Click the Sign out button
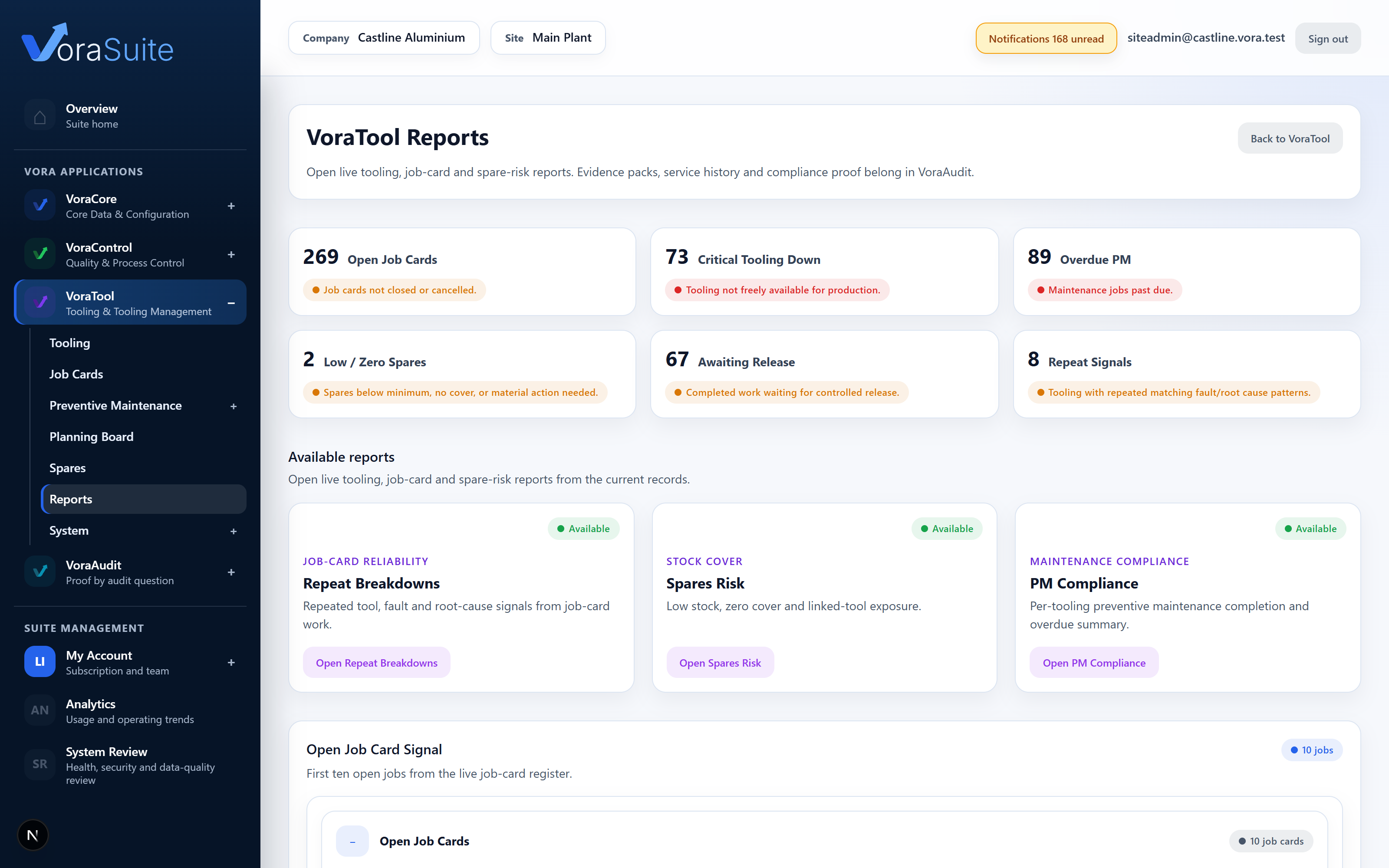This screenshot has height=868, width=1389. (x=1328, y=39)
